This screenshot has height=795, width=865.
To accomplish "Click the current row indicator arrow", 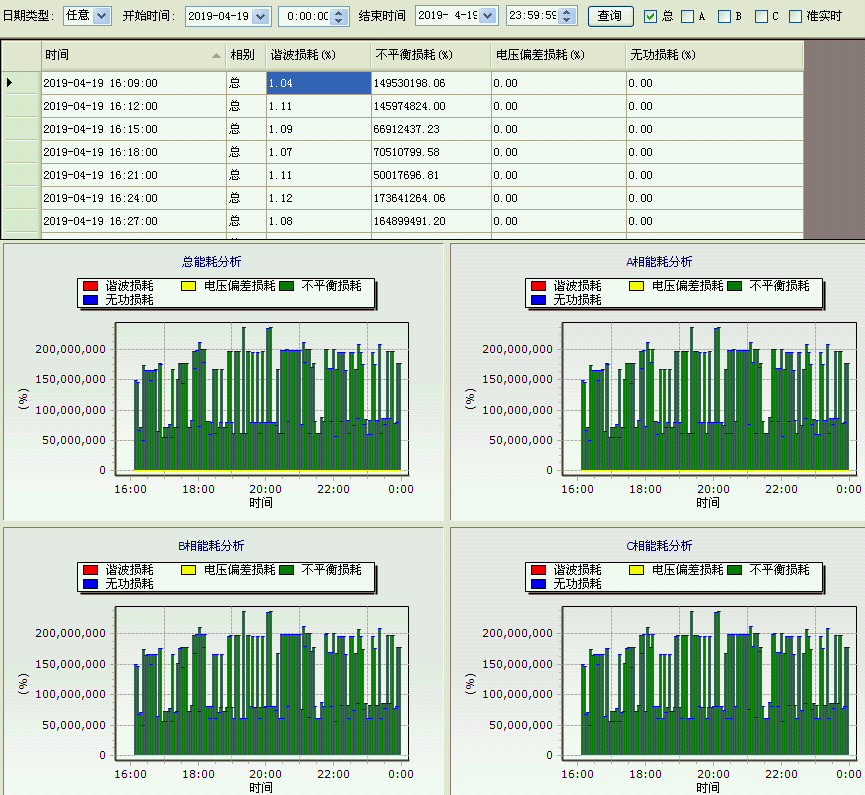I will [x=10, y=83].
